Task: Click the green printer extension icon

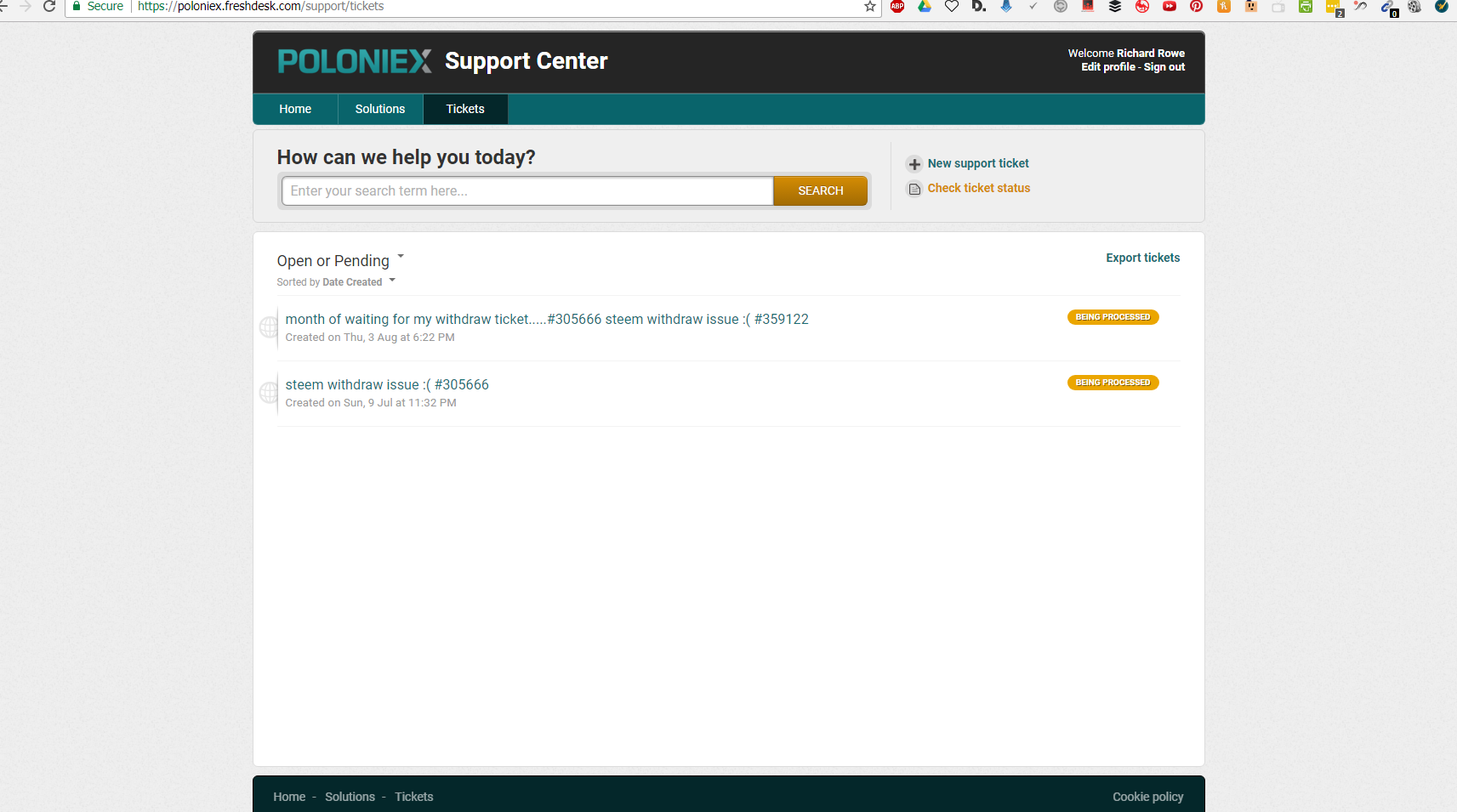Action: tap(1306, 6)
